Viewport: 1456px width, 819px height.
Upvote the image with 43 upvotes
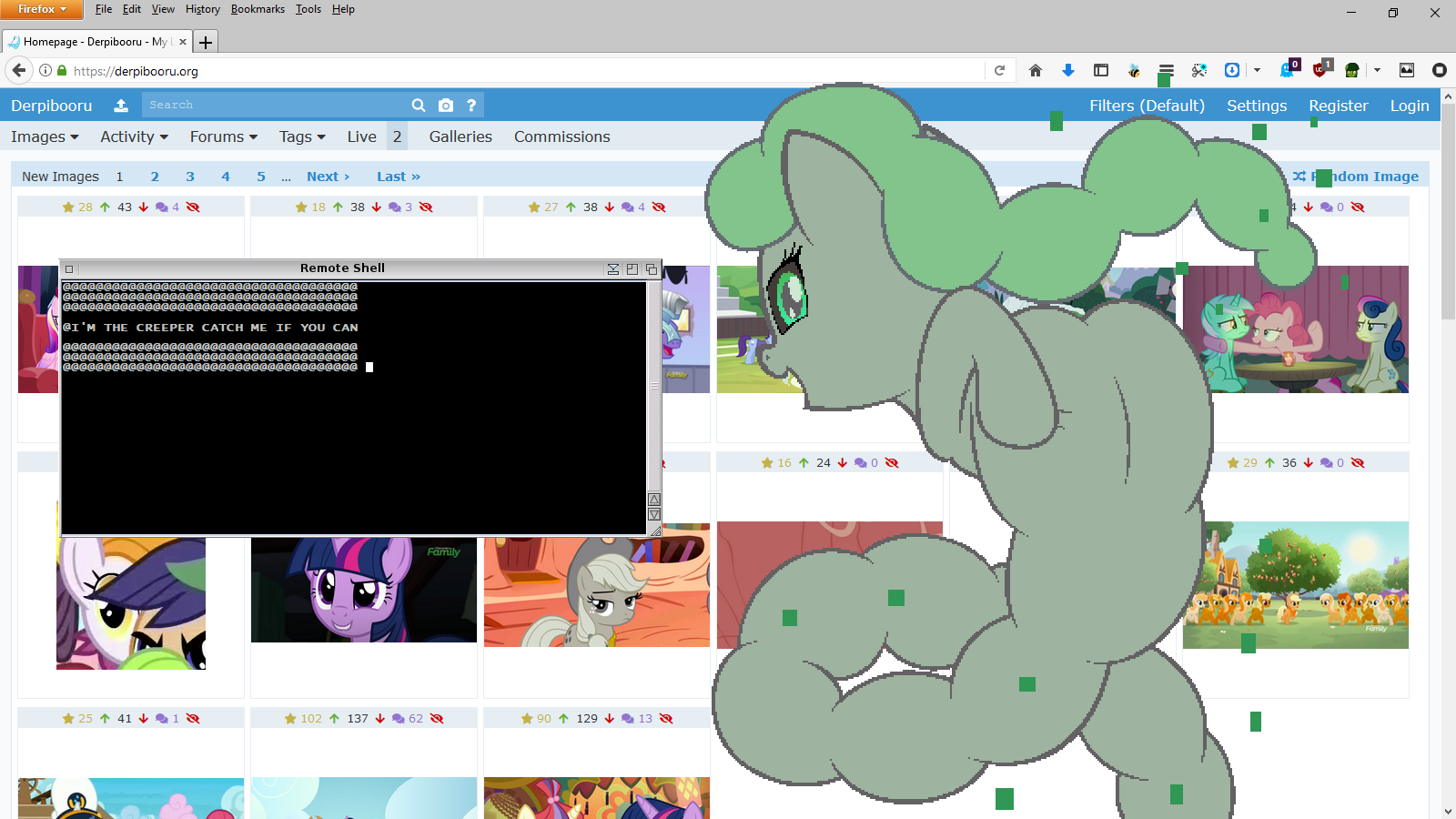tap(105, 207)
